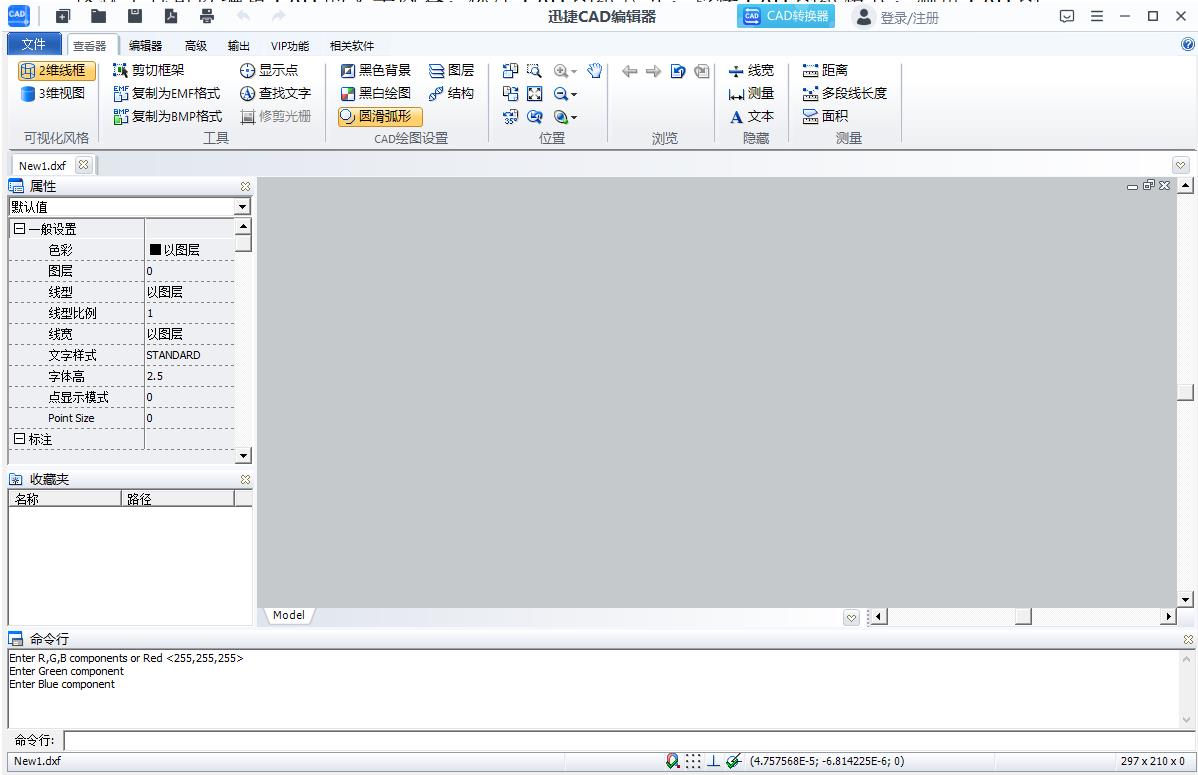Toggle the 显示点 show points option
The height and width of the screenshot is (775, 1198).
point(269,71)
